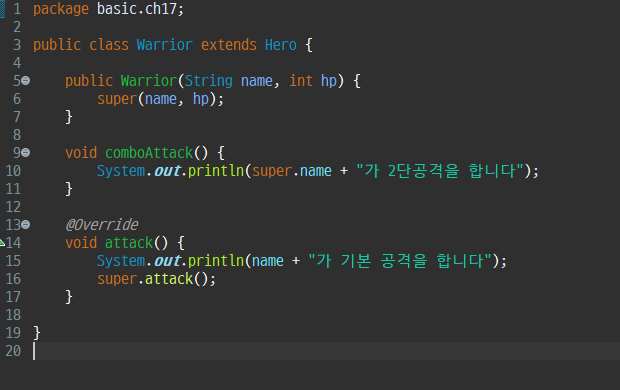Click the extends keyword on line 3

(x=229, y=45)
